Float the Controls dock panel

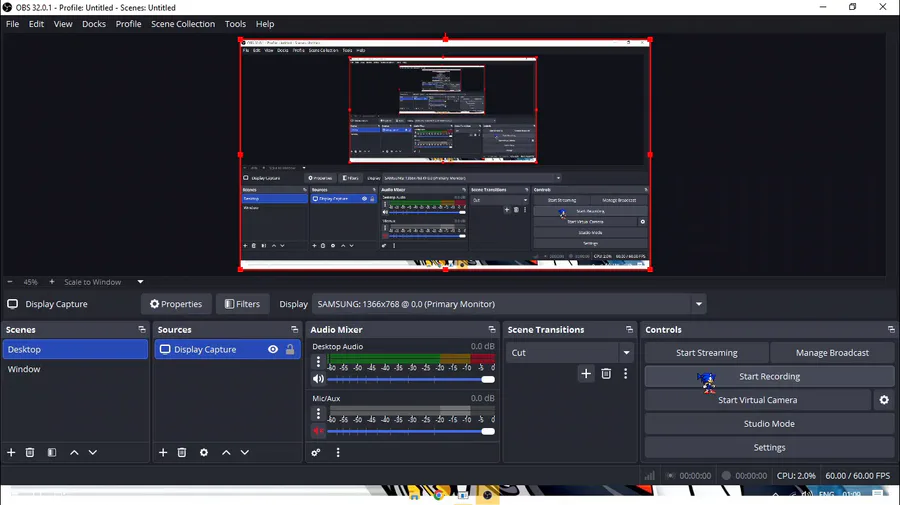[891, 329]
